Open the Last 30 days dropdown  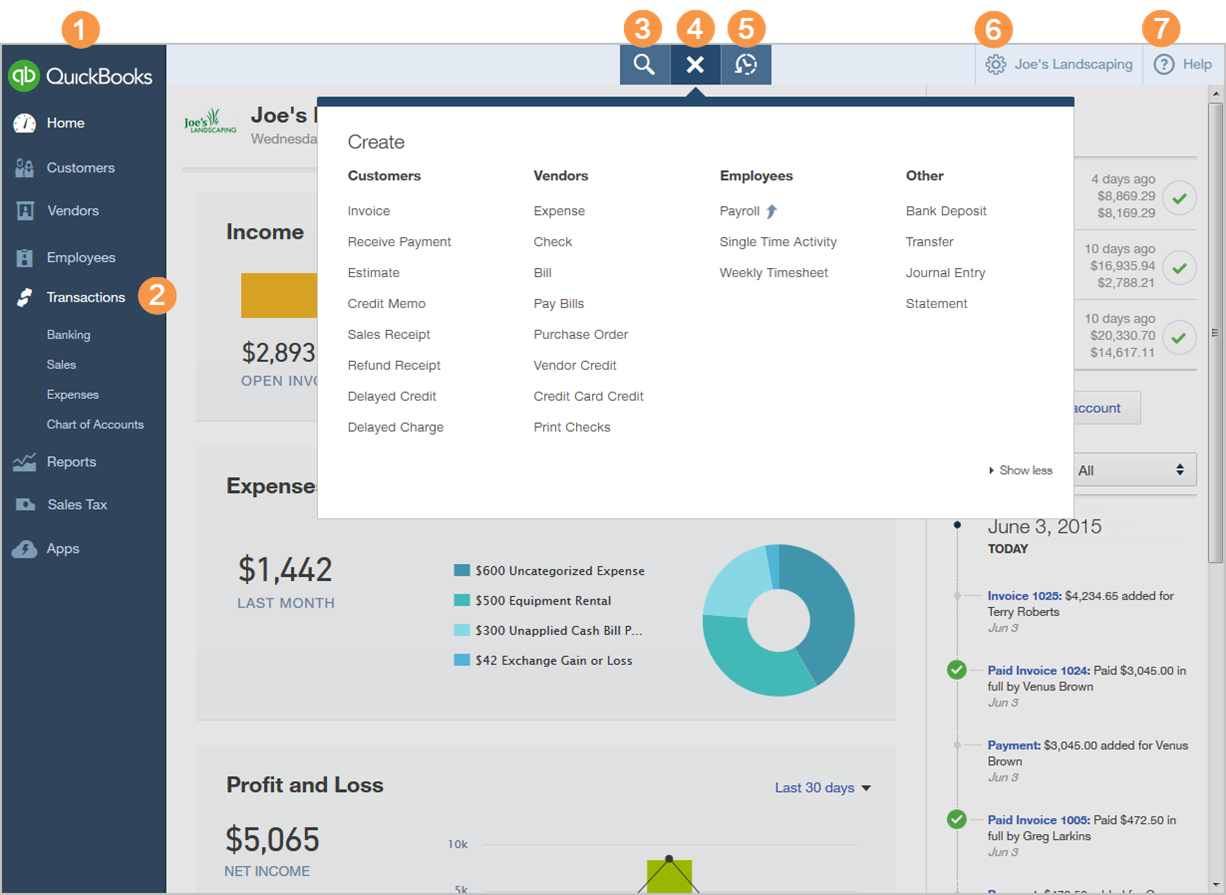click(x=823, y=788)
